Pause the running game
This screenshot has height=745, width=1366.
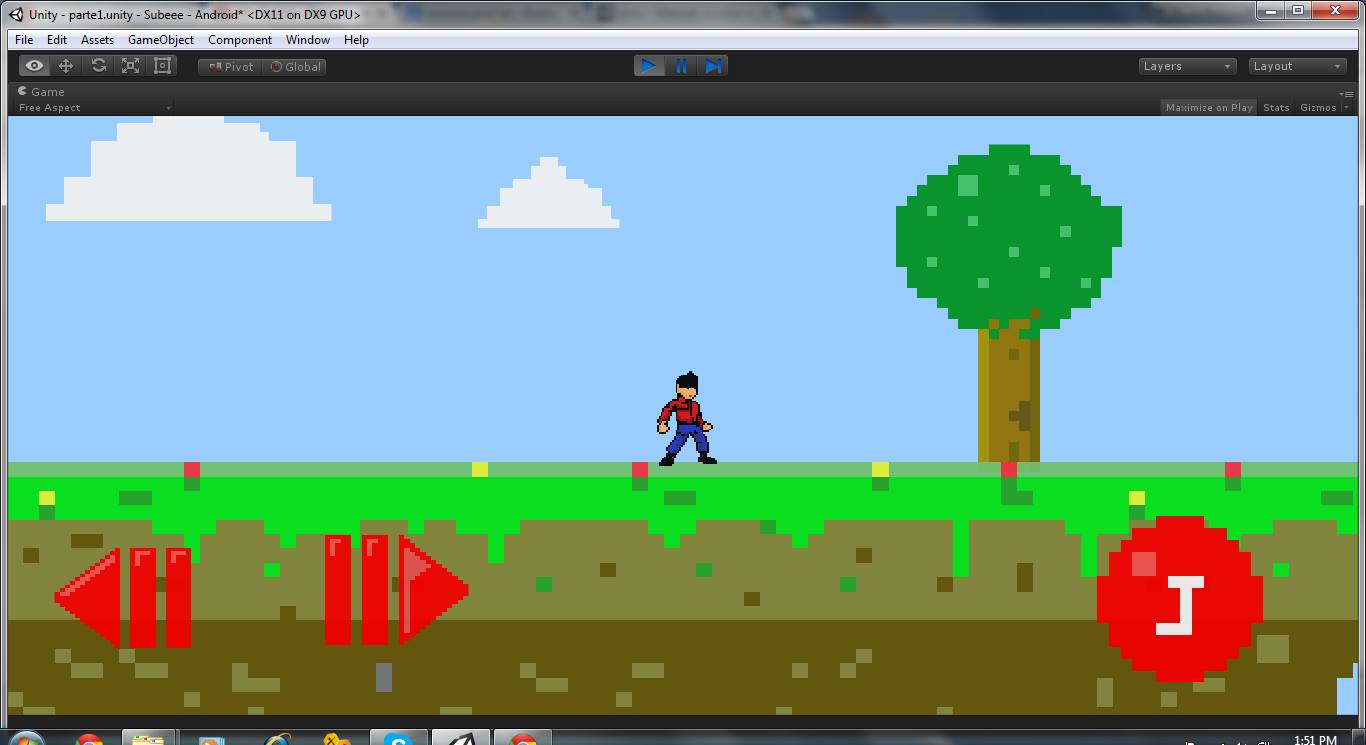681,65
